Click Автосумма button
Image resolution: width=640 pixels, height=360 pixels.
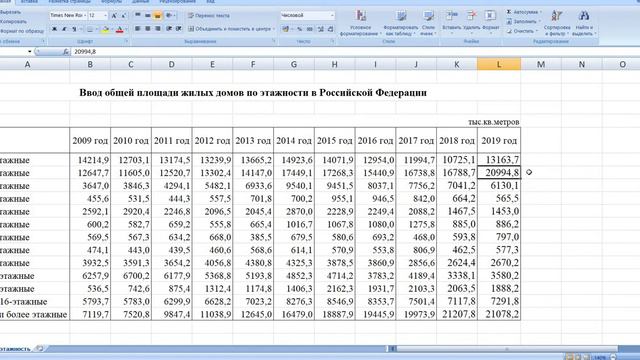[x=524, y=12]
